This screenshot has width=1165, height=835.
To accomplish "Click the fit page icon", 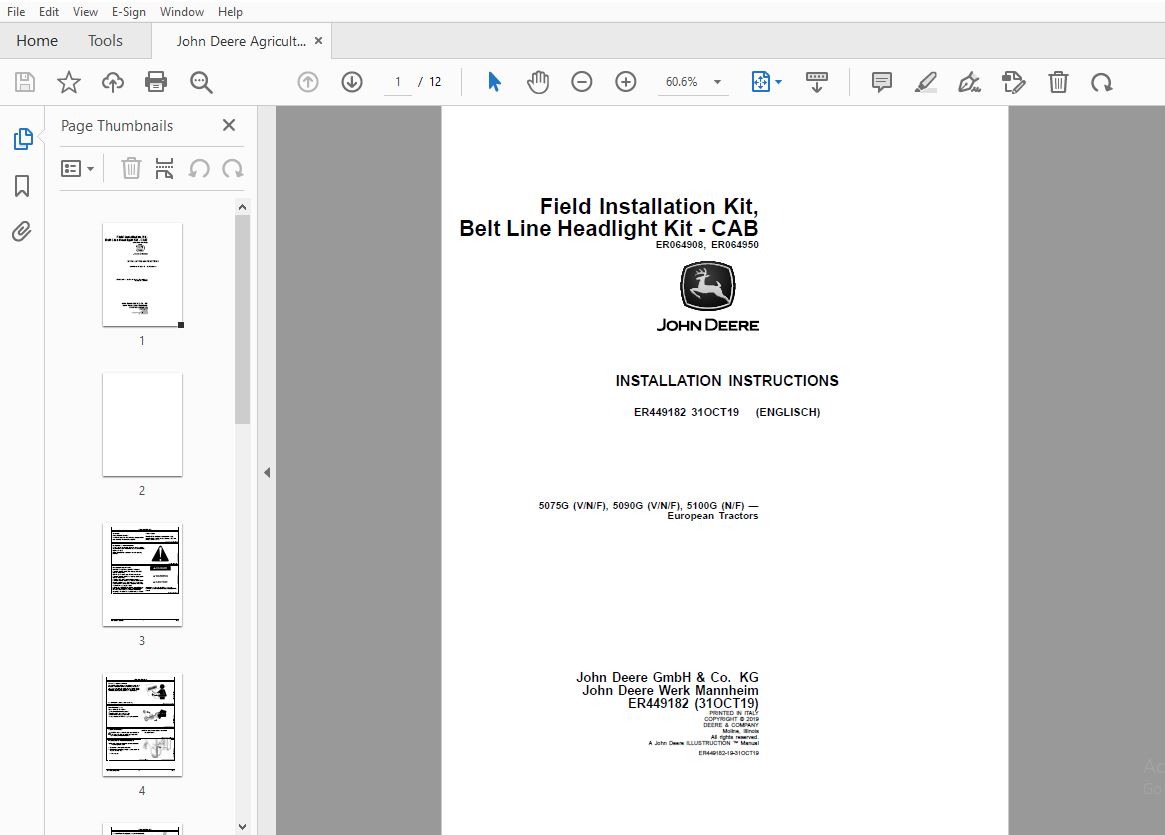I will coord(761,82).
